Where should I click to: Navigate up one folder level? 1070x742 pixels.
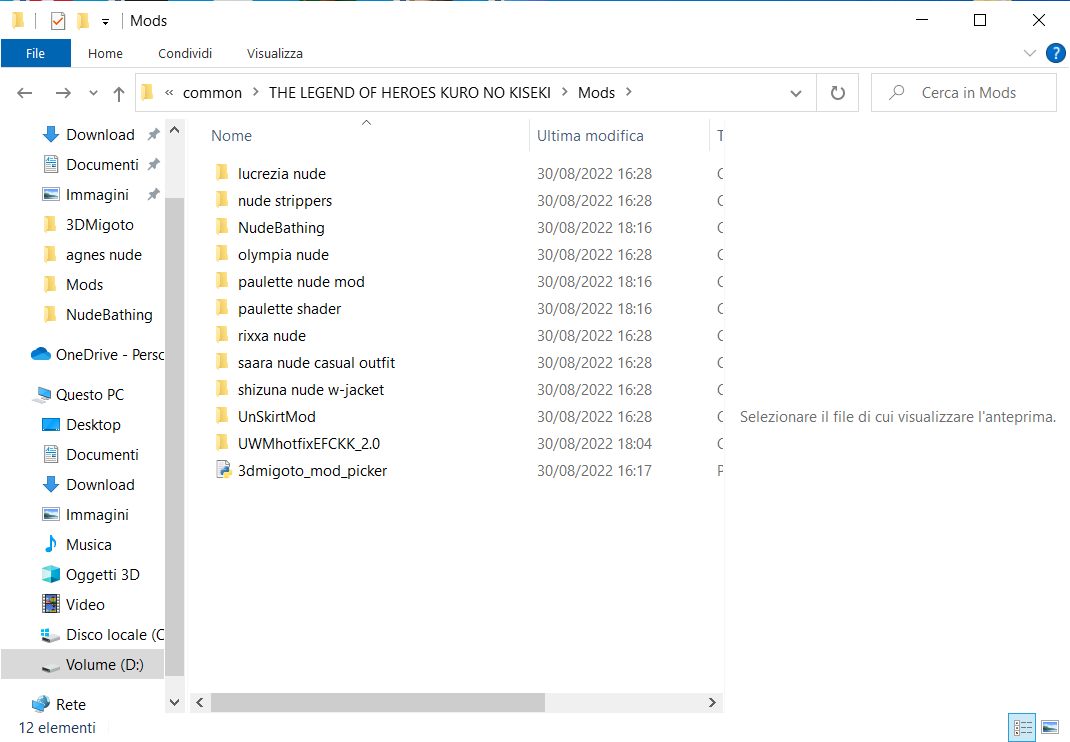(x=119, y=94)
